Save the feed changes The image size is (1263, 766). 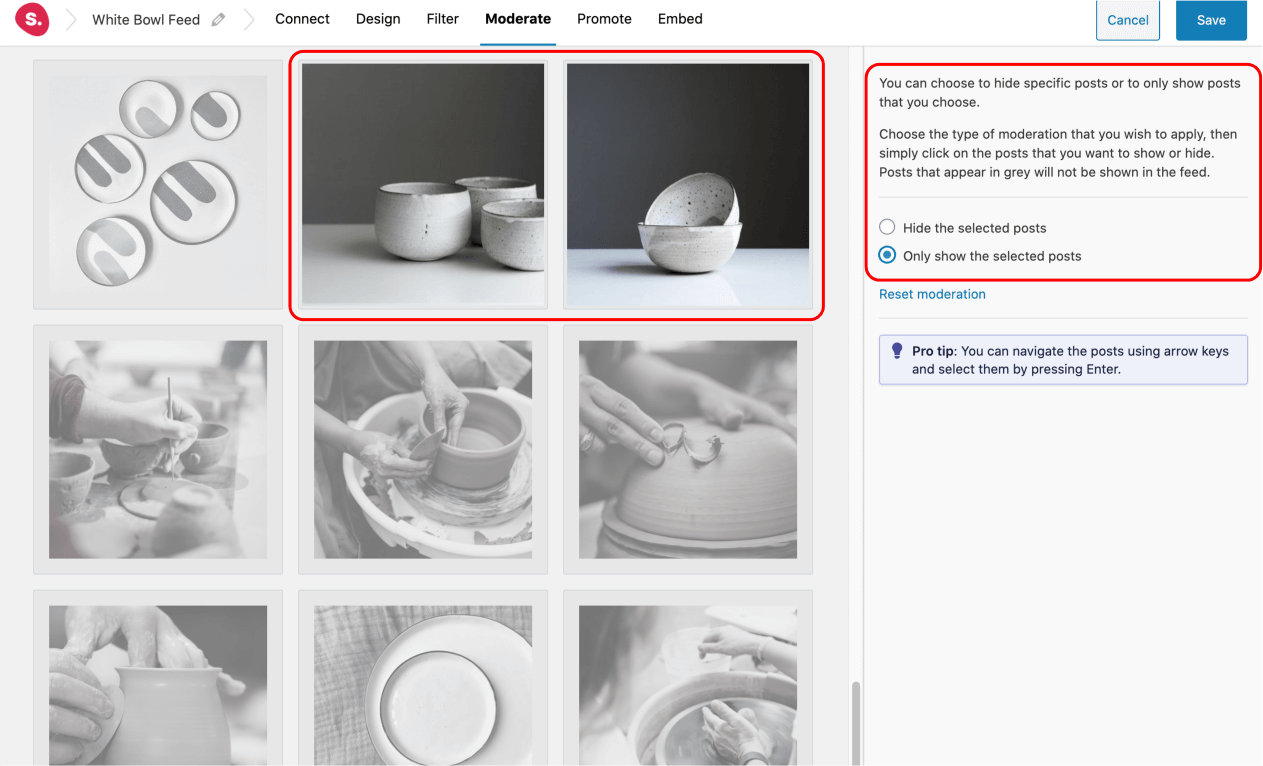click(x=1211, y=20)
